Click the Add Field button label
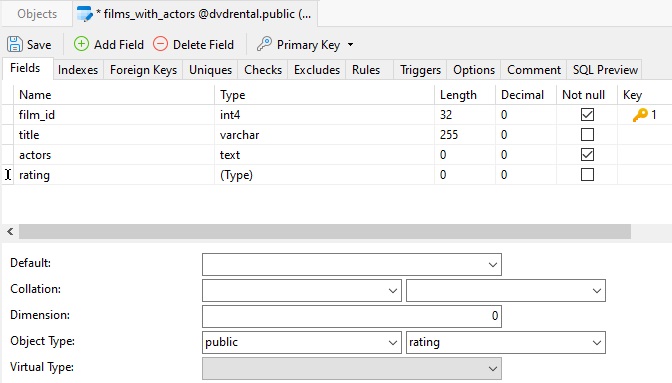The height and width of the screenshot is (383, 672). 119,45
